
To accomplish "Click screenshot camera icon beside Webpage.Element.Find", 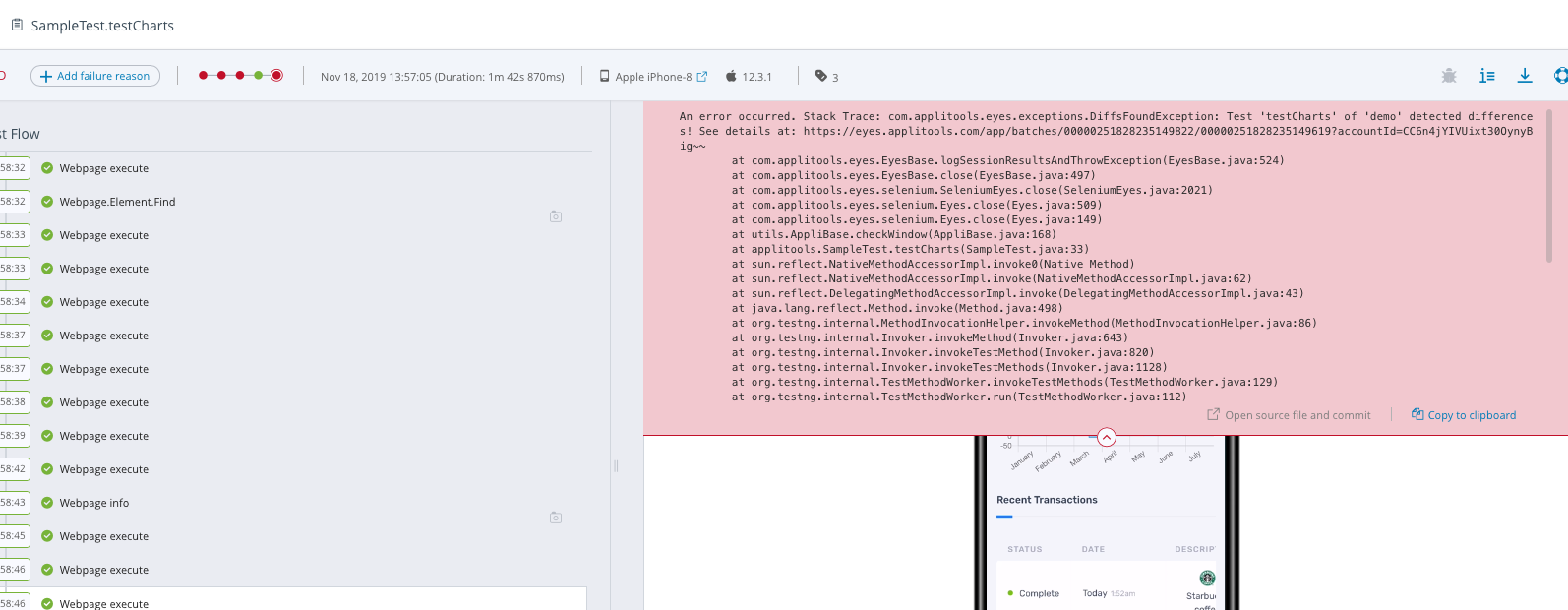I will pyautogui.click(x=556, y=216).
